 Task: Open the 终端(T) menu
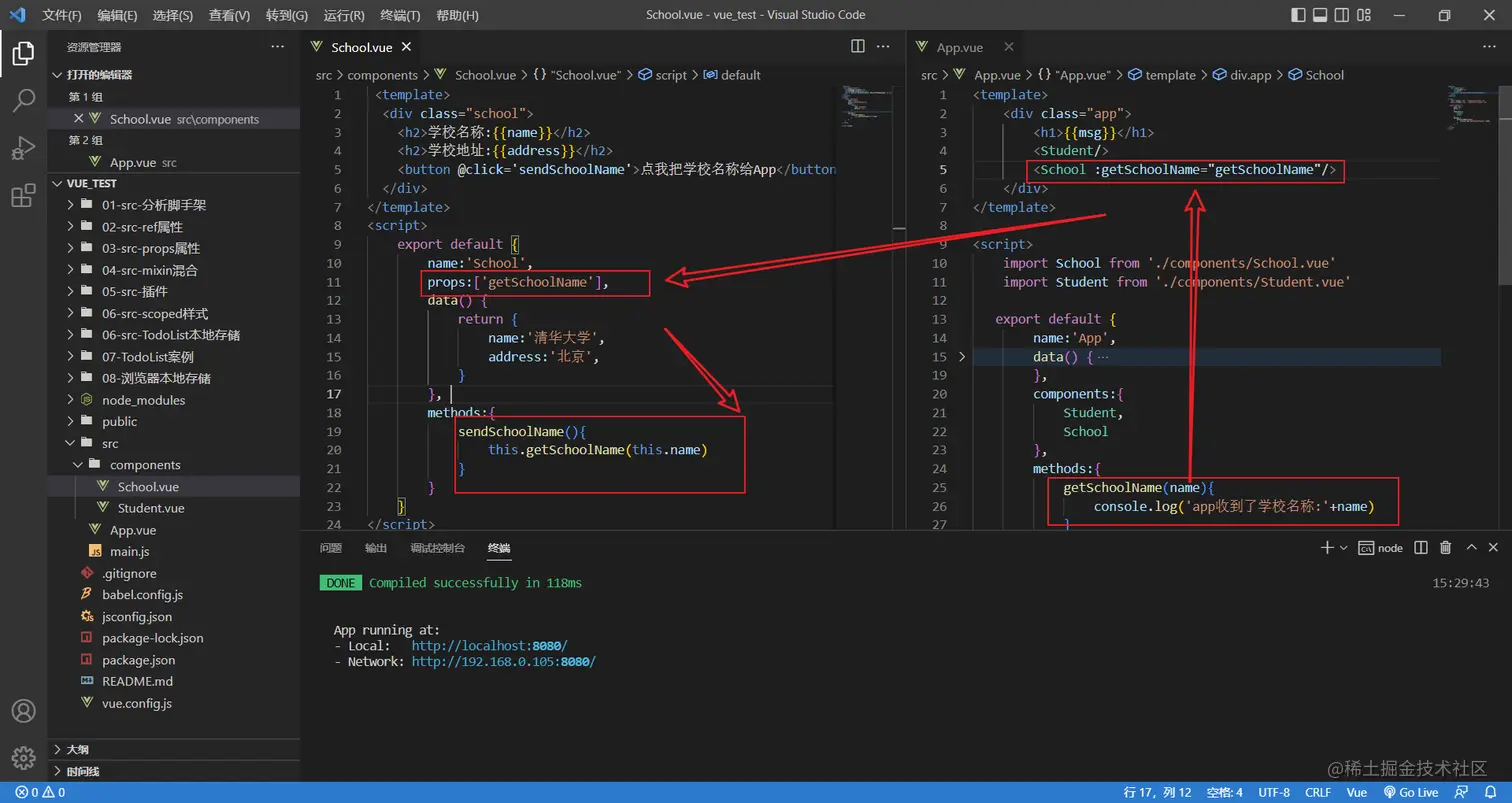(x=401, y=15)
